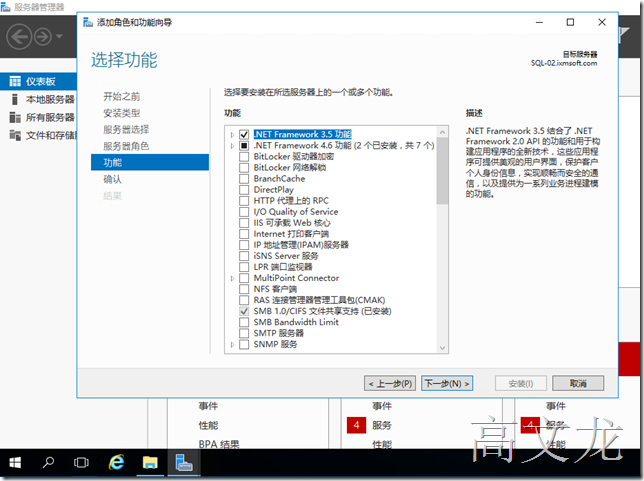Check BitLocker 网络解锁 checkbox
Screen dimensions: 644x481
[x=244, y=168]
